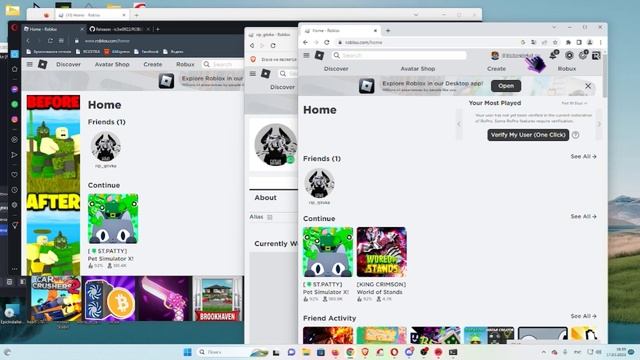Click See All next to Continue
Image resolution: width=640 pixels, height=360 pixels.
click(583, 216)
